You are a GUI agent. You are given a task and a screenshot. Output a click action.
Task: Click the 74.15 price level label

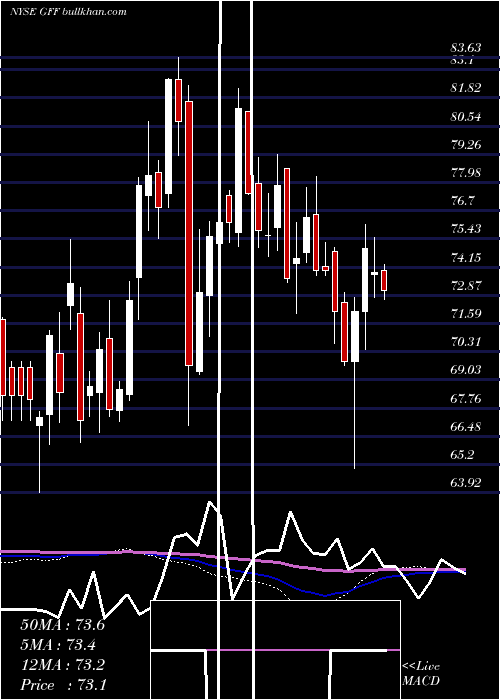466,257
